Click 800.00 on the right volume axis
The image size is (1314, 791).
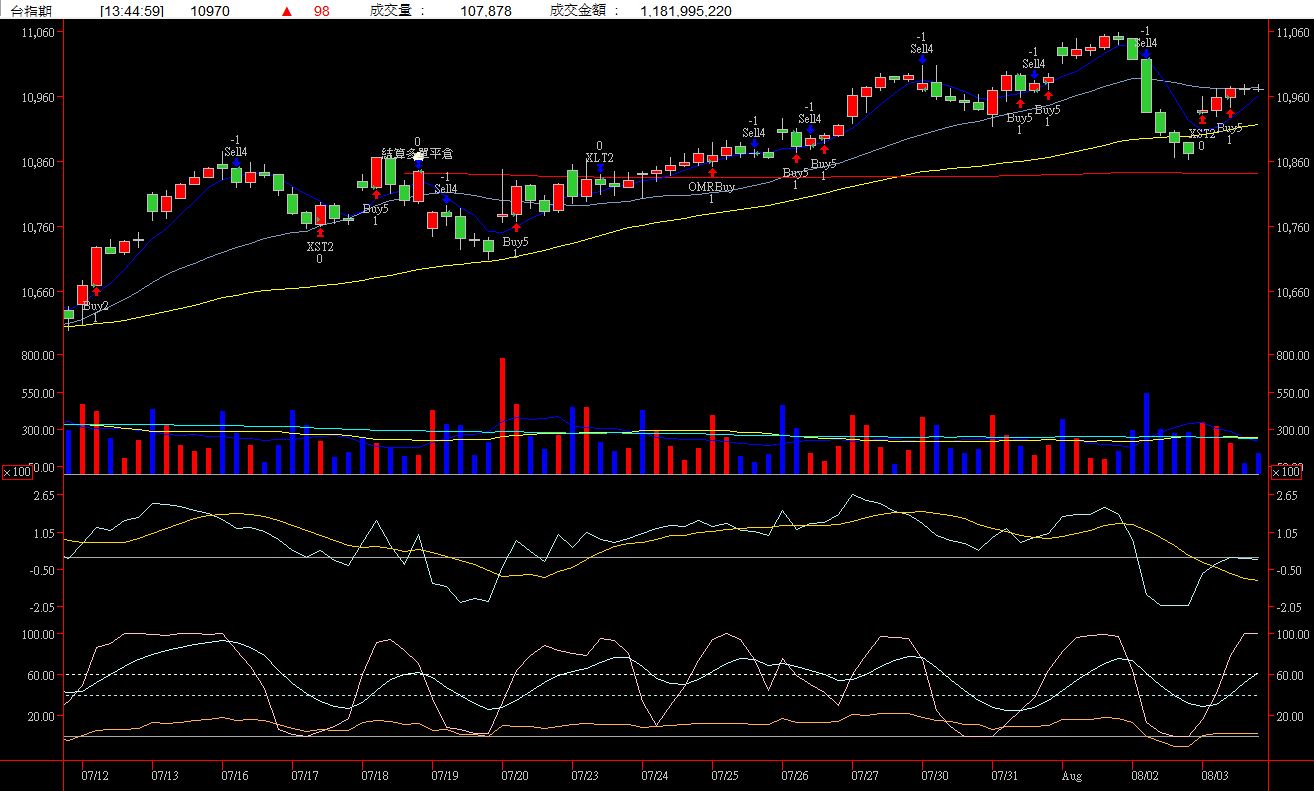(1292, 356)
